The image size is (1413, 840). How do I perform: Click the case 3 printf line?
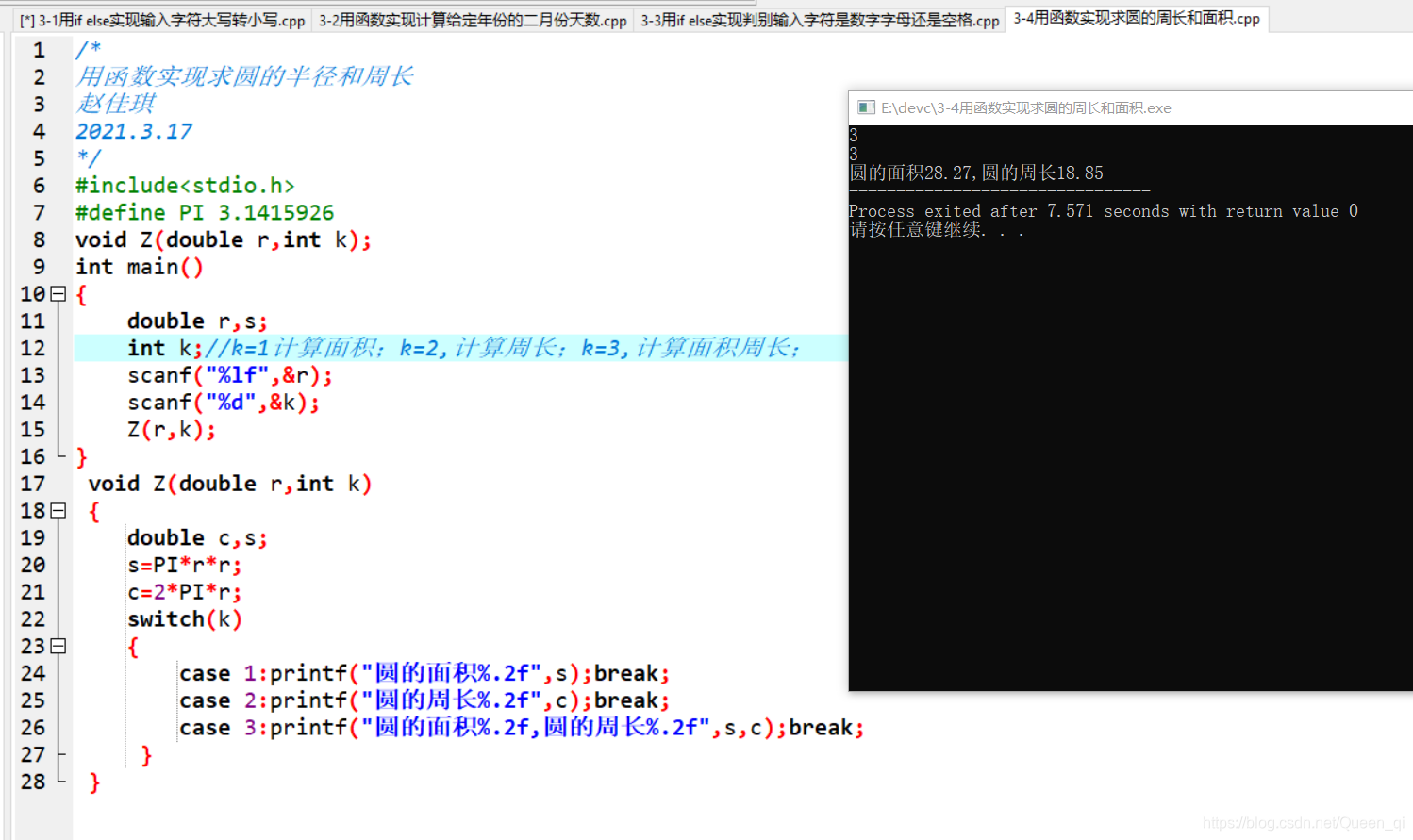[522, 728]
